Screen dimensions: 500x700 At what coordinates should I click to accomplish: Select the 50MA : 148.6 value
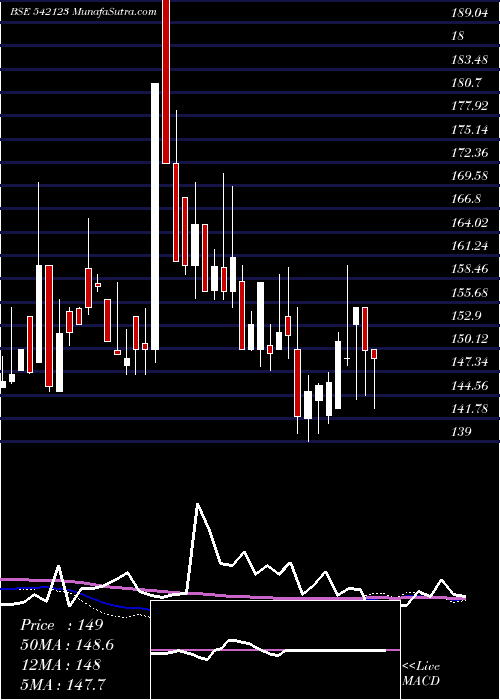[x=67, y=645]
